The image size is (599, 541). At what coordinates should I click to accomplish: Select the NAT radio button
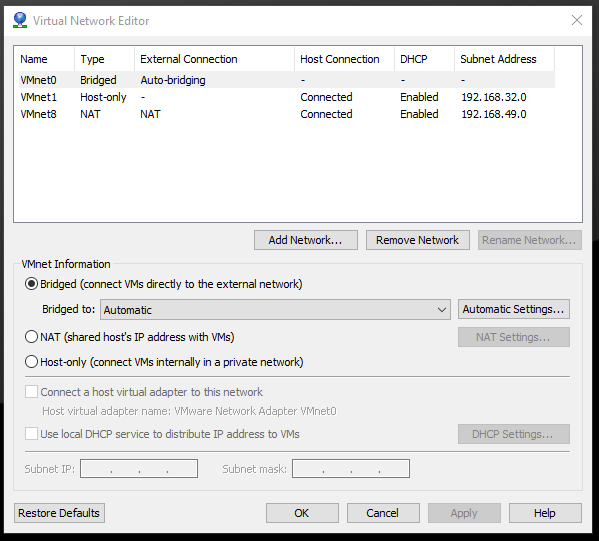tap(31, 337)
